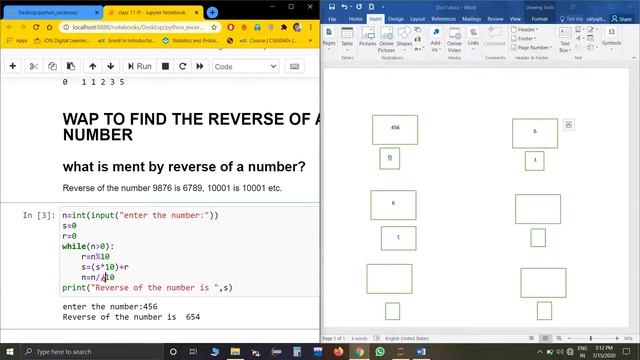
Task: Select the text box containing 456
Action: [395, 130]
